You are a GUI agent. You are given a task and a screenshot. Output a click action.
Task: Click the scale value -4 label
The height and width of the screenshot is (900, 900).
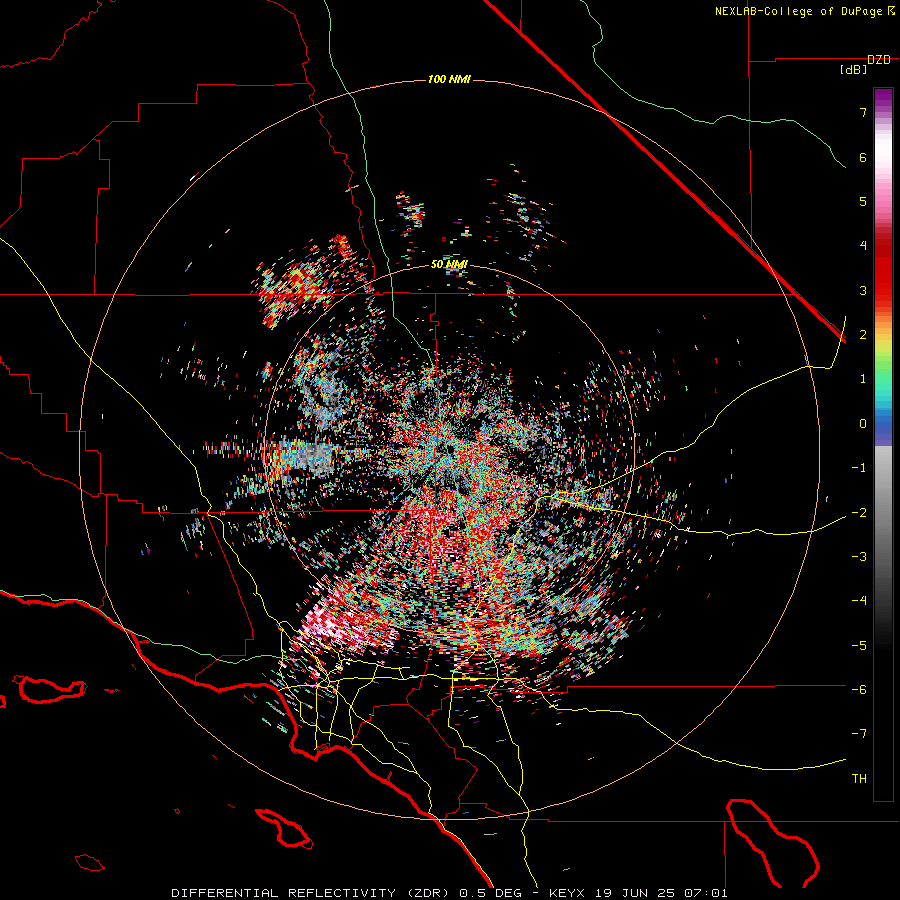point(859,601)
